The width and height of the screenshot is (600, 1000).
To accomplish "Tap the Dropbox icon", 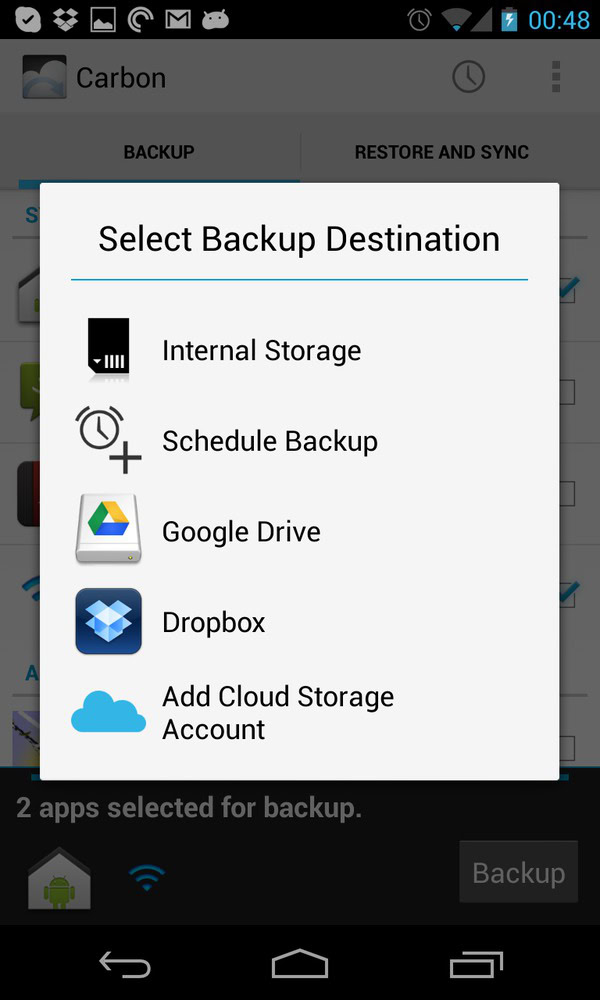I will coord(108,621).
